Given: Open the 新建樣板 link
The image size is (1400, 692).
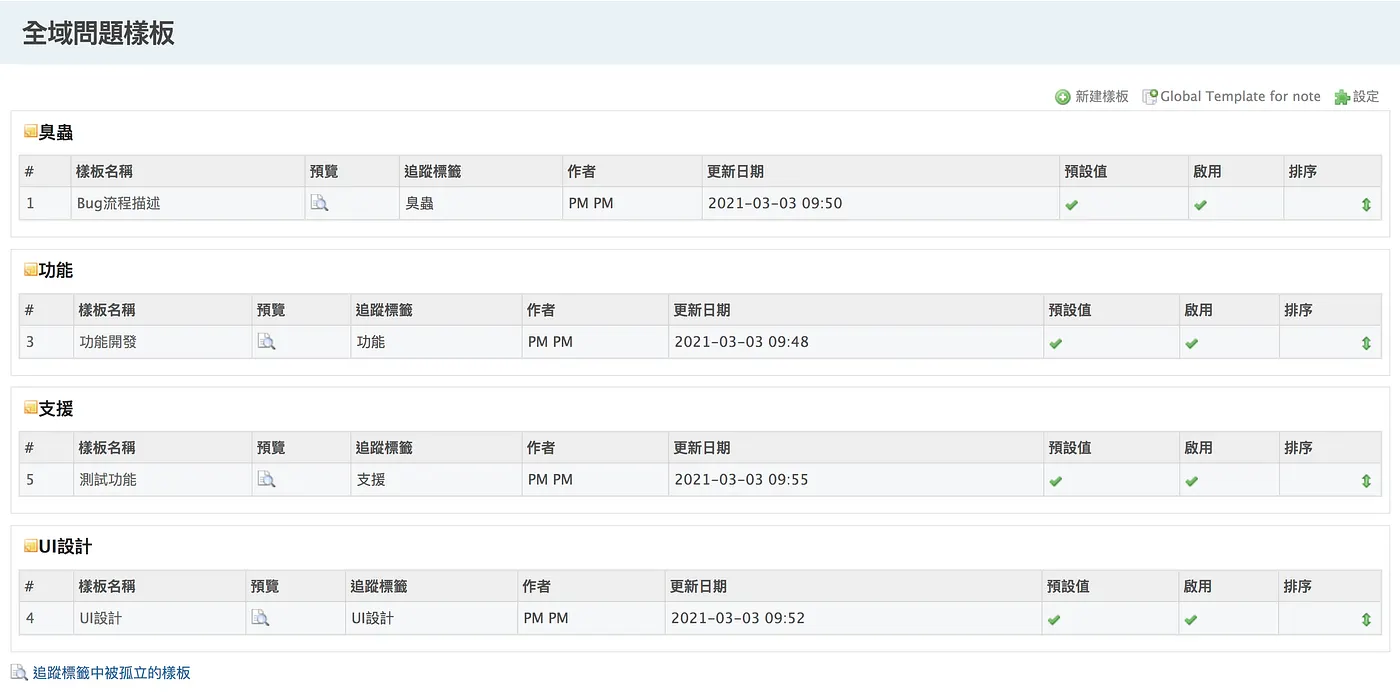Looking at the screenshot, I should click(1102, 97).
